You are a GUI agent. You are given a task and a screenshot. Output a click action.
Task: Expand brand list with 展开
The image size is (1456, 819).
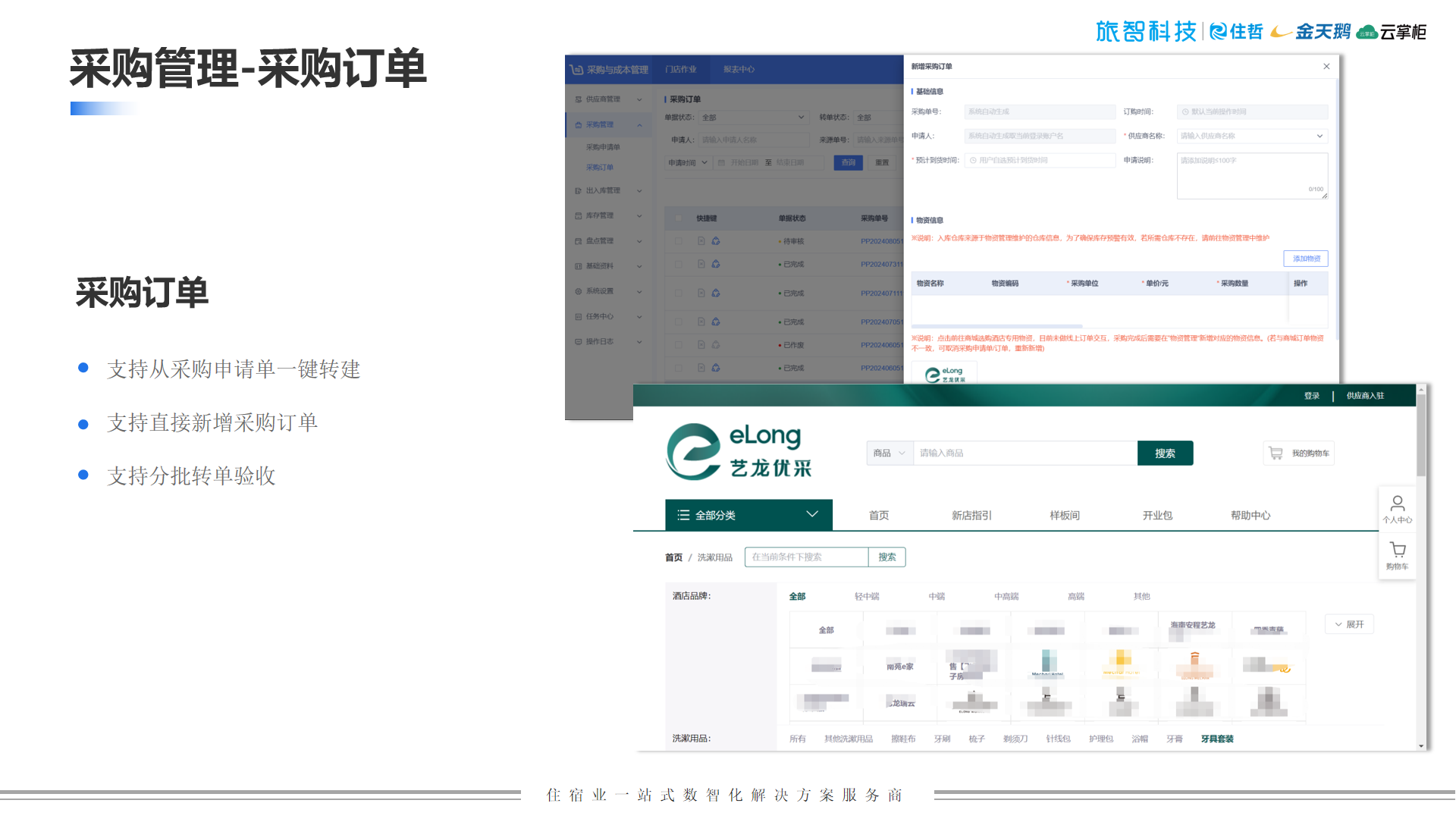(x=1349, y=624)
